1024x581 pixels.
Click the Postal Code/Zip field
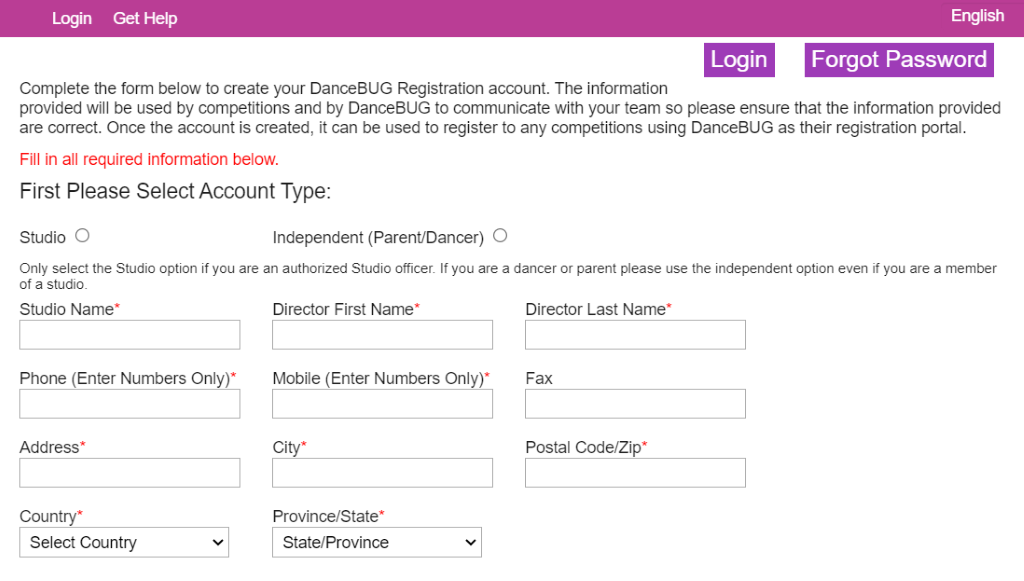click(x=635, y=472)
